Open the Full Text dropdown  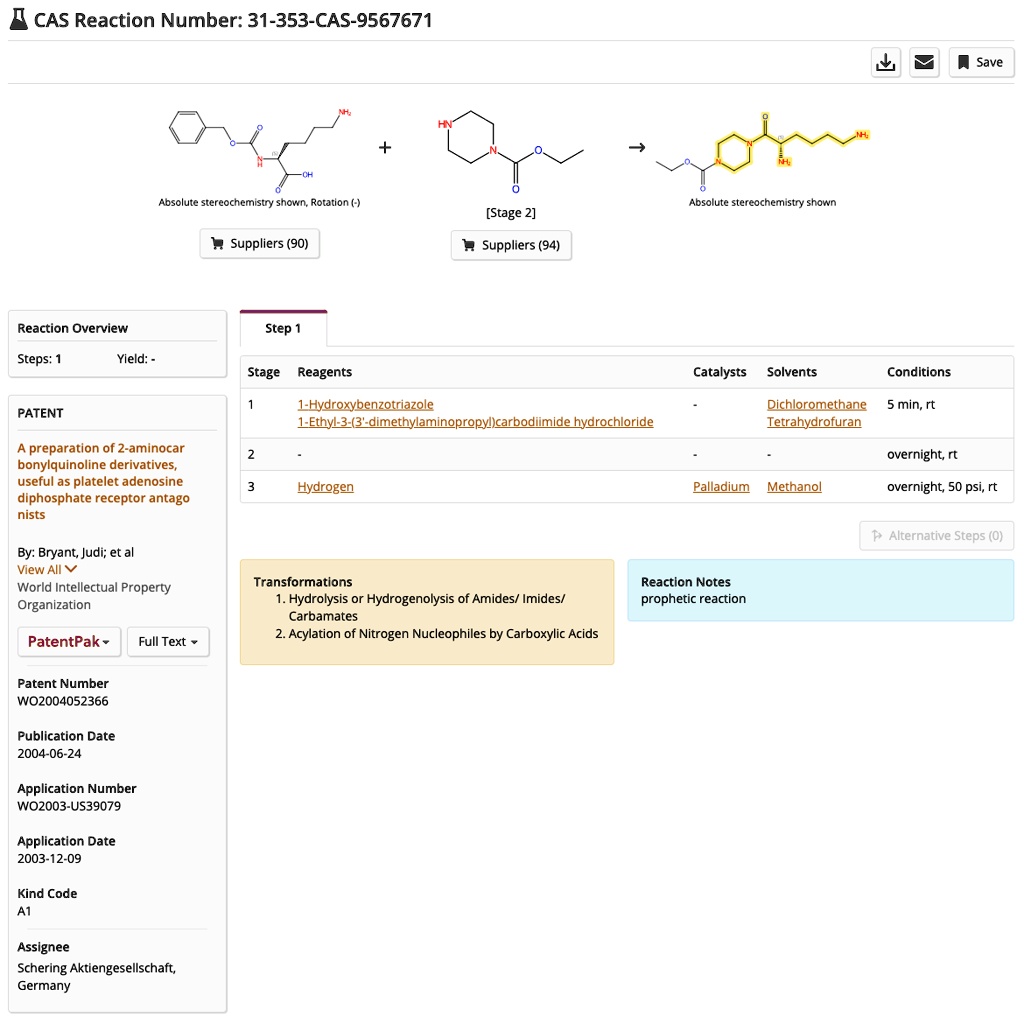point(167,641)
